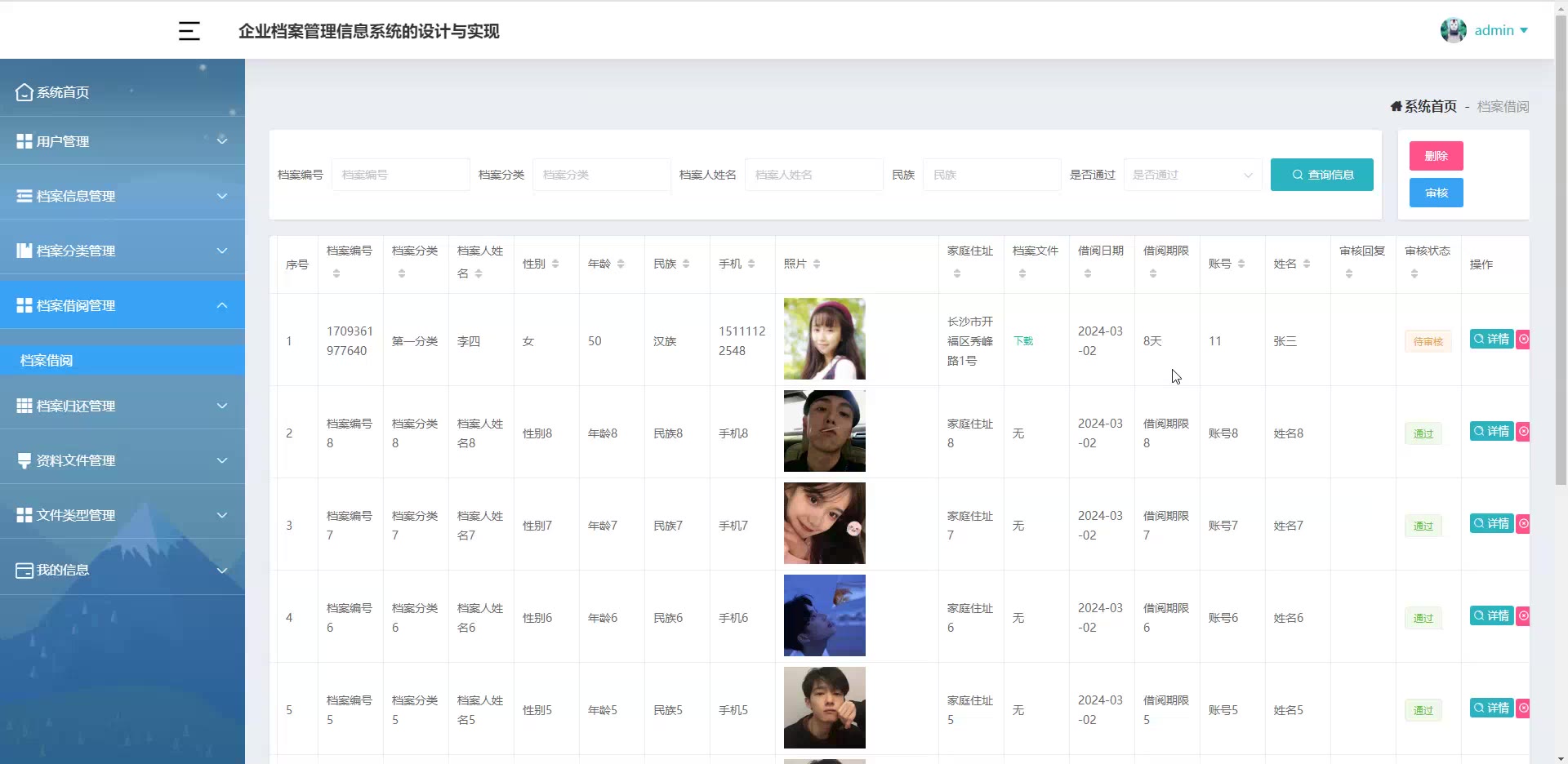The image size is (1568, 764).
Task: Click the 长沙市开福区秀峰路1号 address cell
Action: point(970,341)
